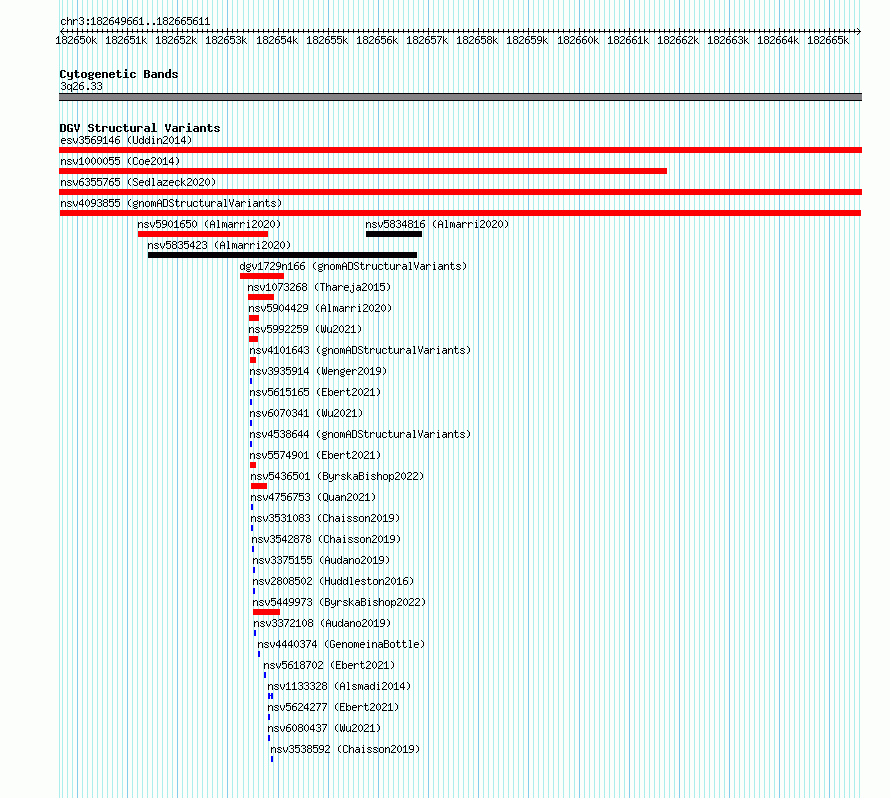The height and width of the screenshot is (798, 890).
Task: Click the red bar under dgv1729n166
Action: 262,276
